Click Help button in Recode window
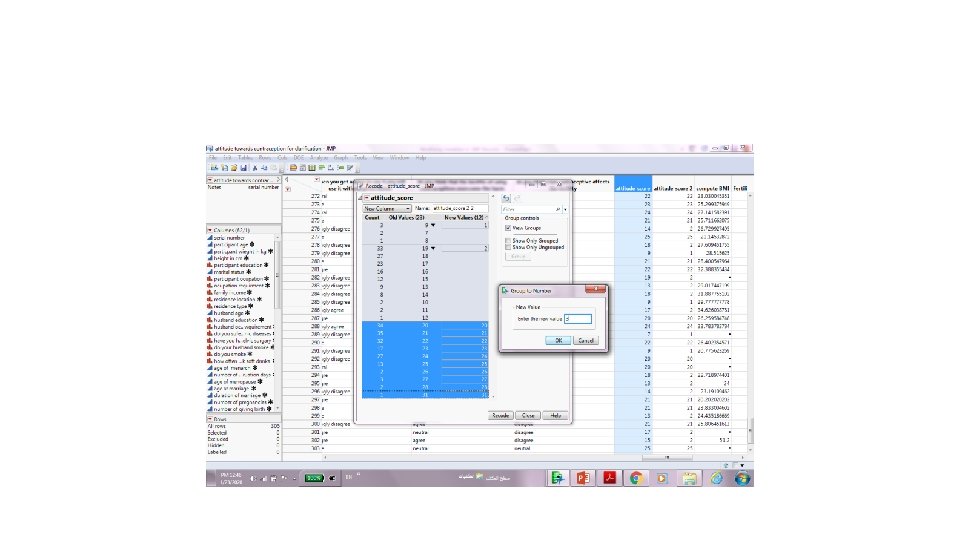Viewport: 960px width, 540px height. [x=555, y=415]
